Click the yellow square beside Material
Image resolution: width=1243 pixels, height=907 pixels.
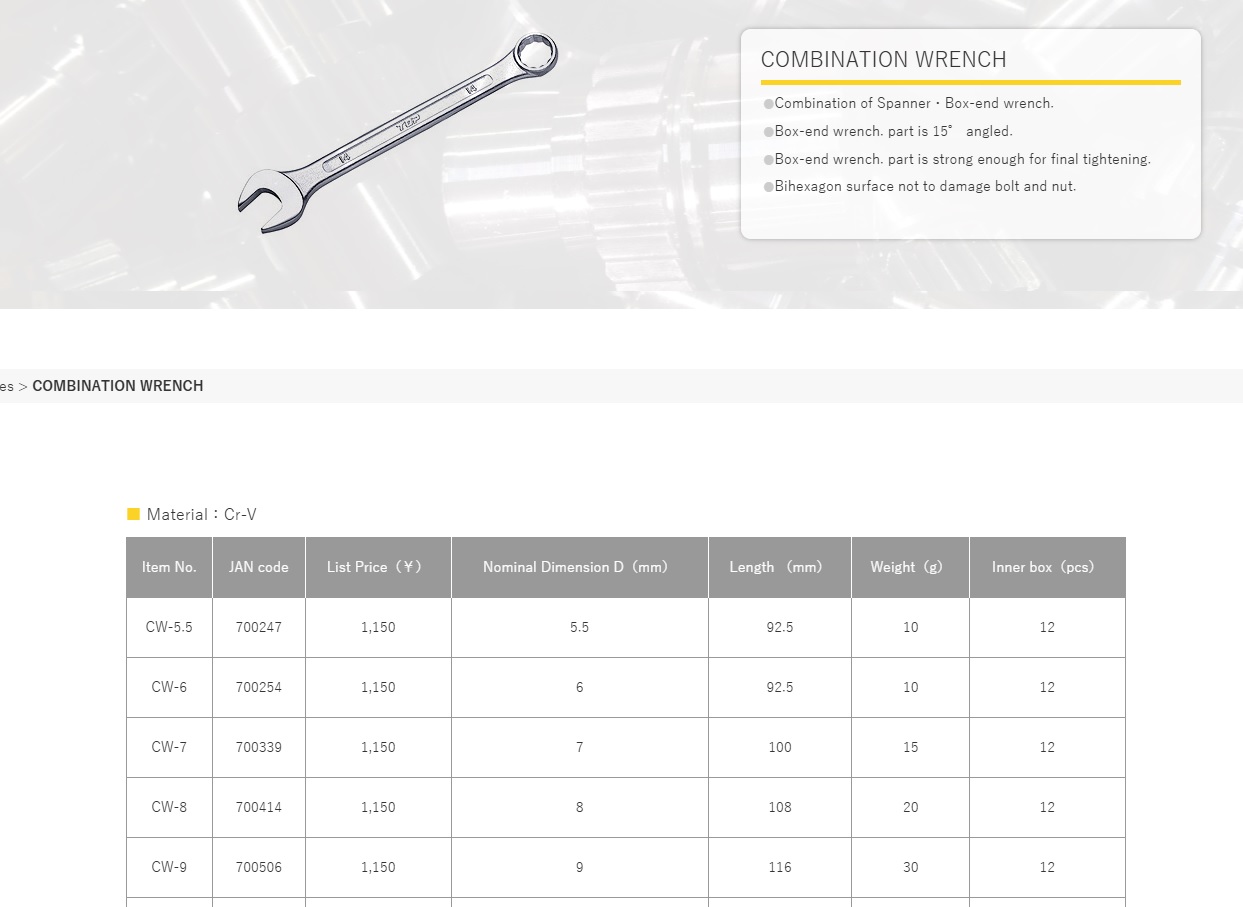(x=133, y=514)
